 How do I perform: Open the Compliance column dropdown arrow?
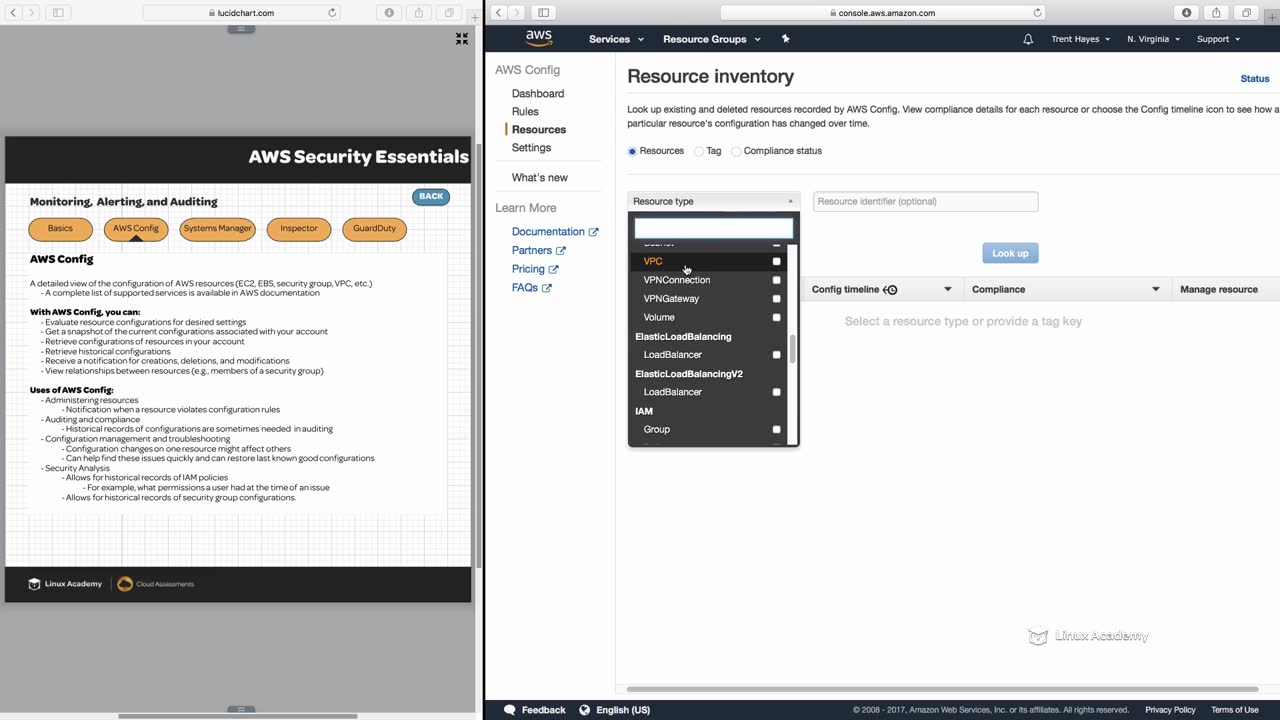pyautogui.click(x=1156, y=290)
